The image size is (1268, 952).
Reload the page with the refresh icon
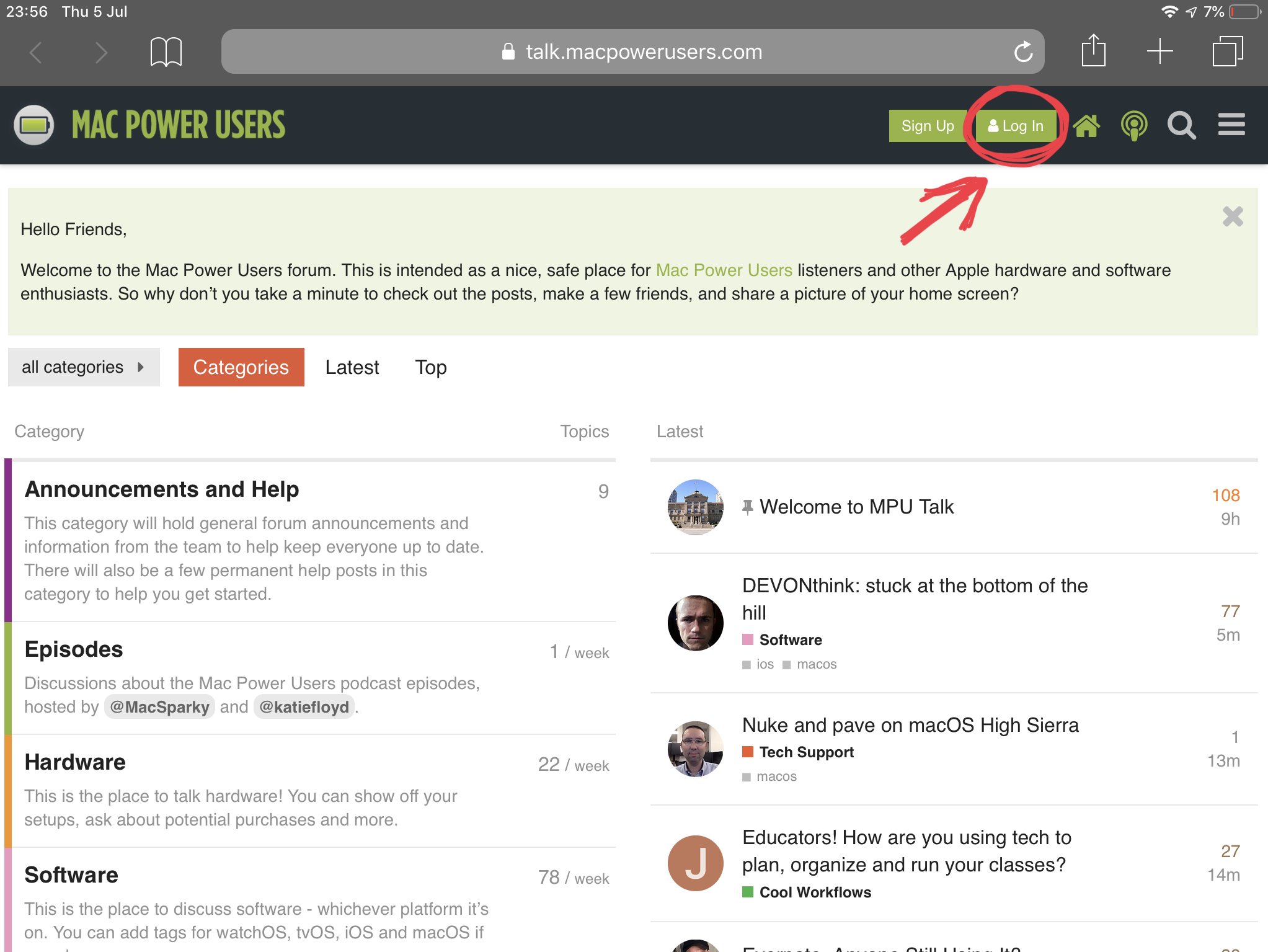point(1023,51)
